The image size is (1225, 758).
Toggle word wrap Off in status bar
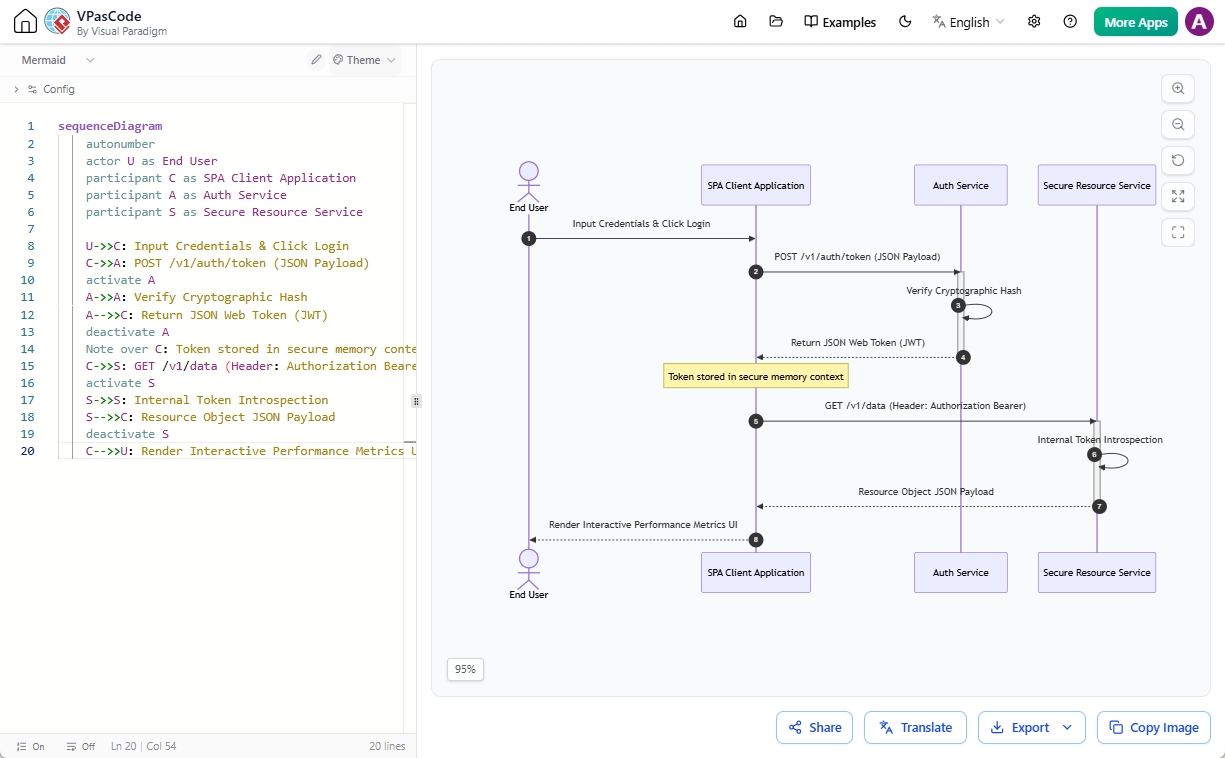tap(80, 746)
